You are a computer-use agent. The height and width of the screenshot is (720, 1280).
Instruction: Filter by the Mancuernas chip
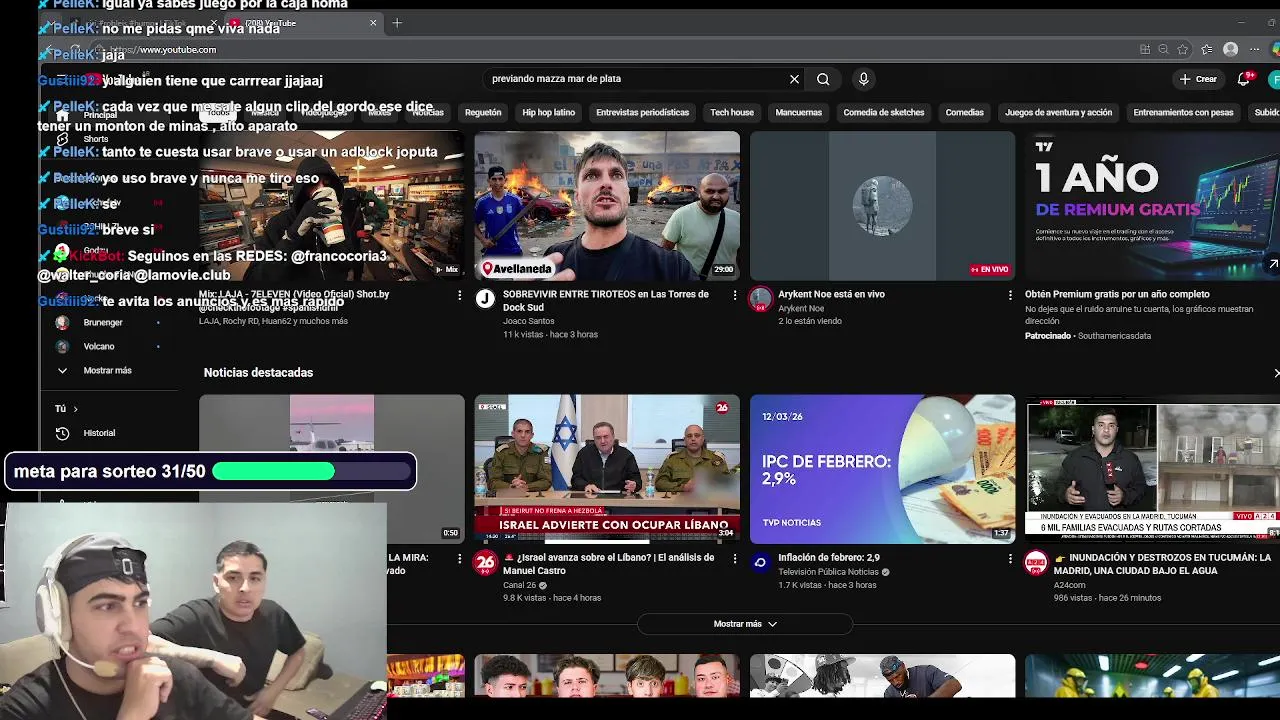click(x=799, y=113)
